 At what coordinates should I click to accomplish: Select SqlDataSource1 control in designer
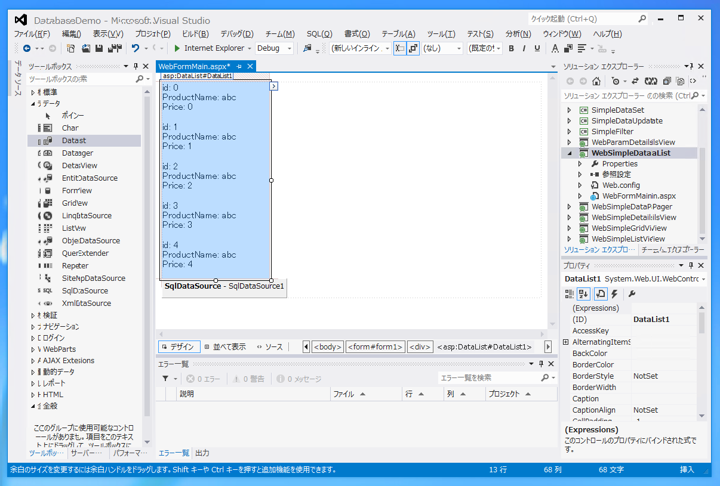point(224,287)
